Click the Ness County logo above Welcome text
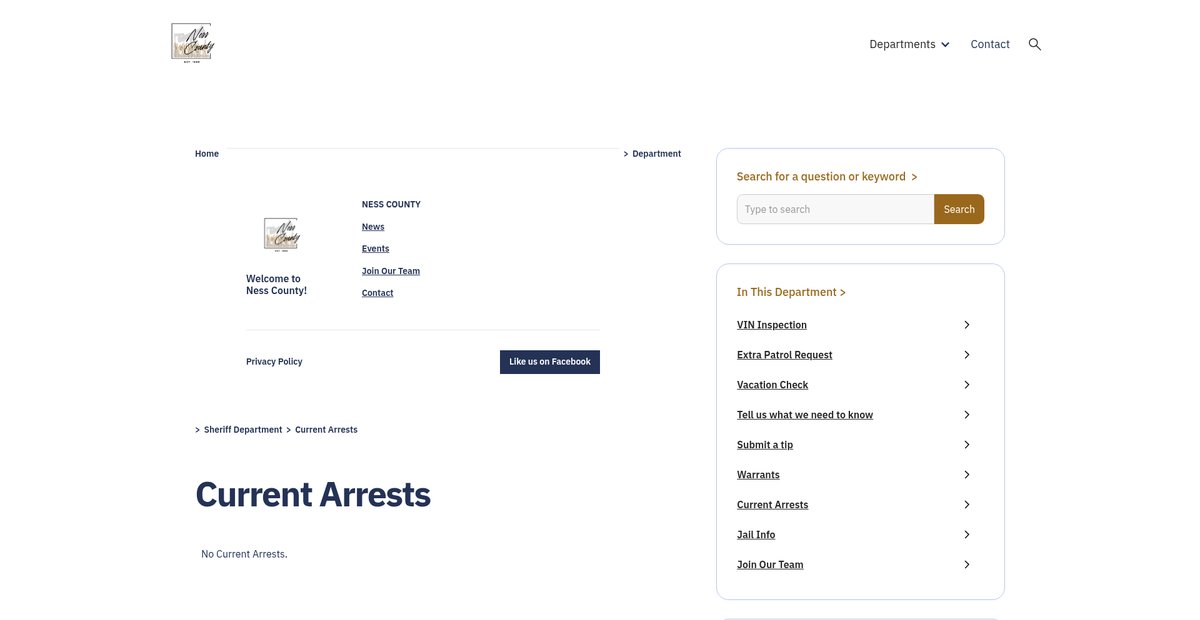This screenshot has height=620, width=1200. pos(282,235)
